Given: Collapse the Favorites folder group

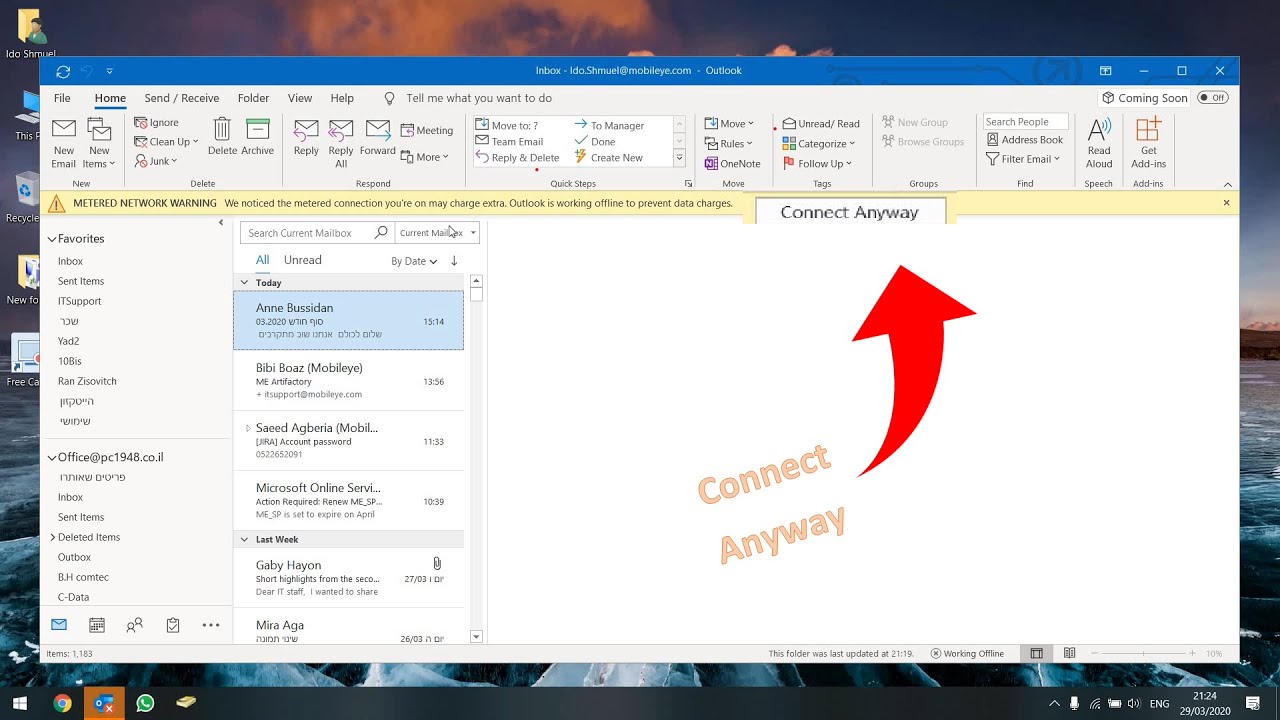Looking at the screenshot, I should tap(52, 239).
